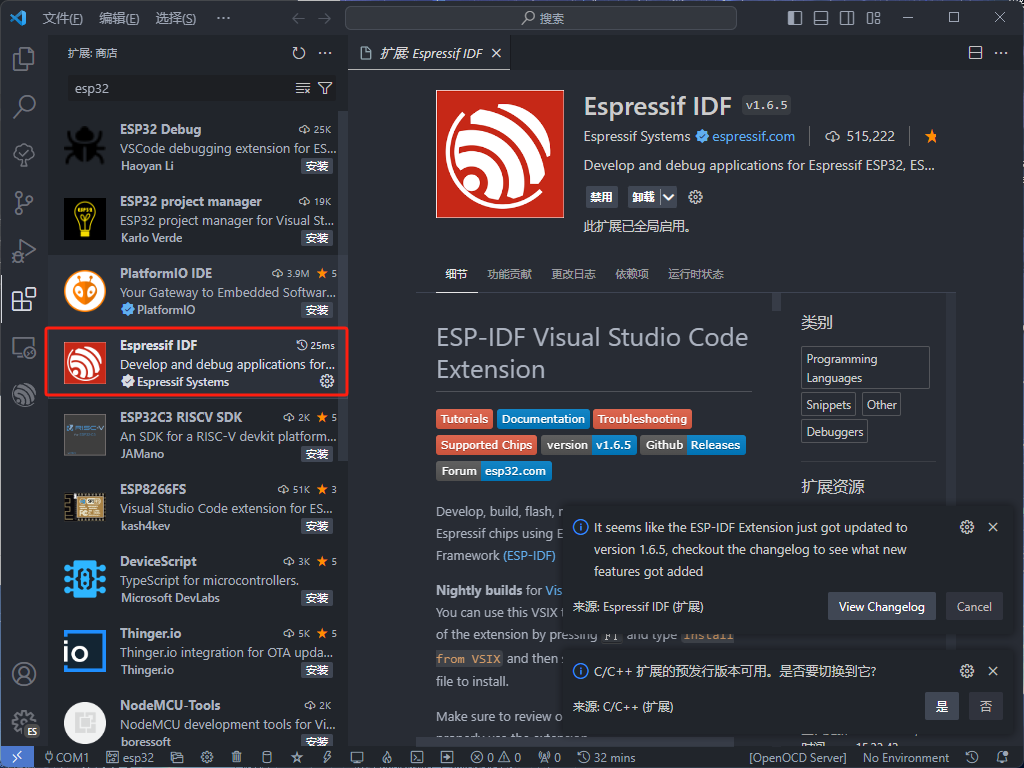Open the Extensions view icon
Image resolution: width=1024 pixels, height=768 pixels.
tap(24, 299)
